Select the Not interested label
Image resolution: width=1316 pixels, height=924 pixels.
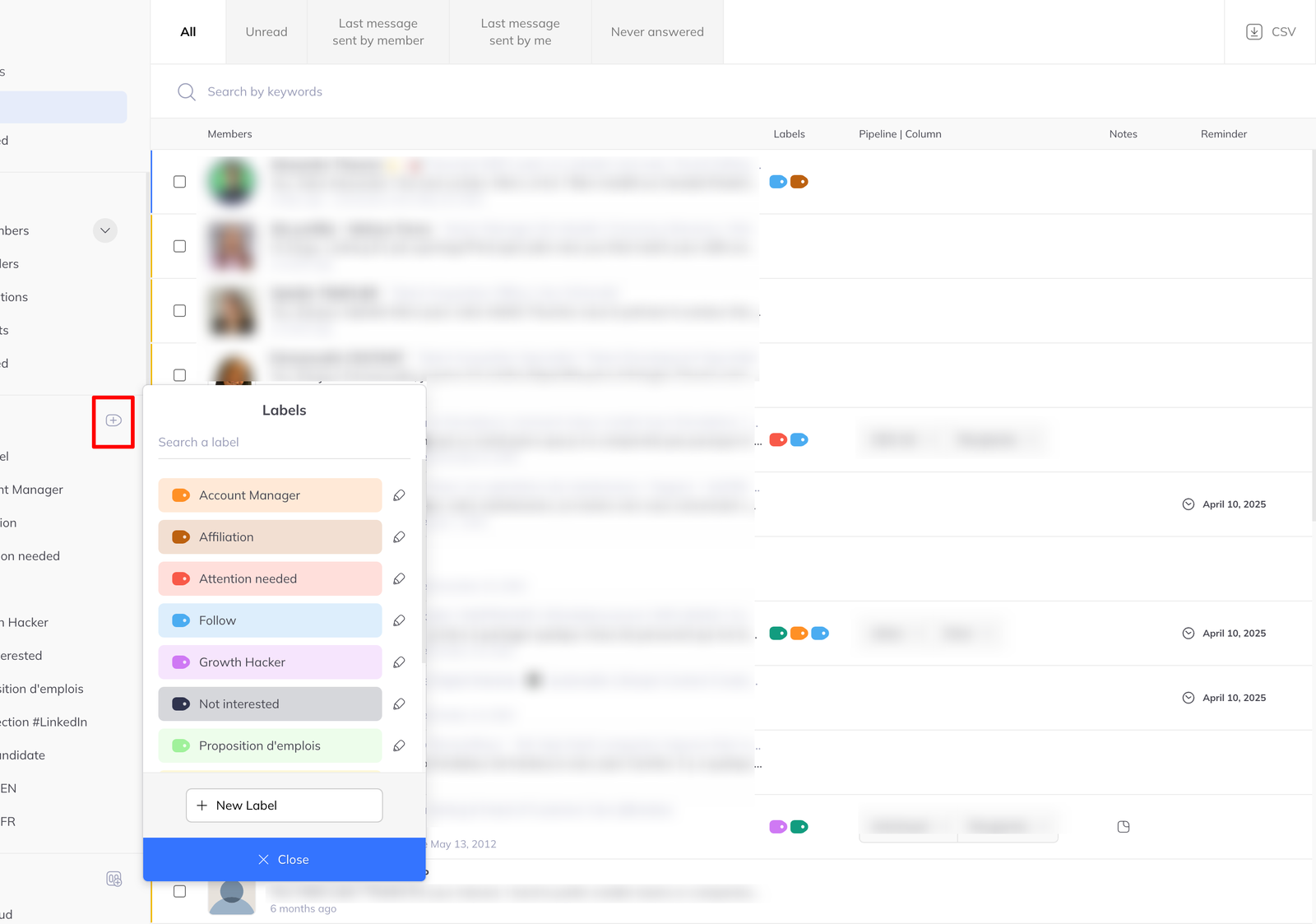(x=270, y=704)
